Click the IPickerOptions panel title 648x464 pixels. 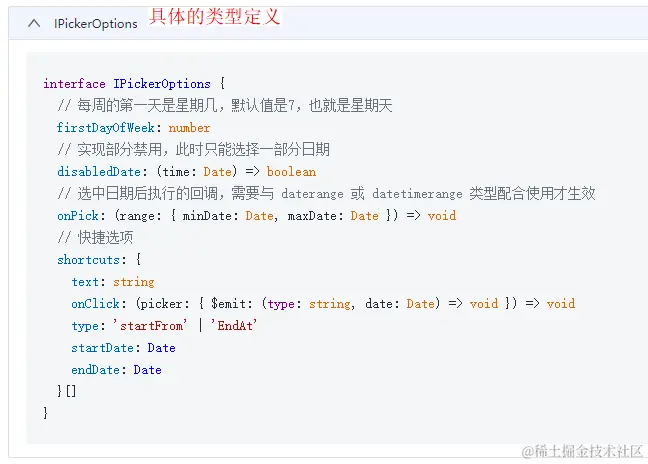(95, 24)
